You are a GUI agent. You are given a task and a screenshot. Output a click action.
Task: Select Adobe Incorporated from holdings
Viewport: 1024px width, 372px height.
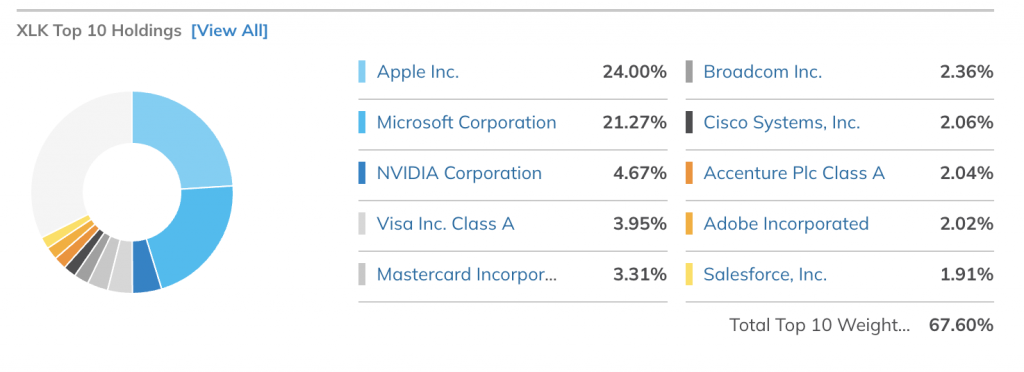786,224
